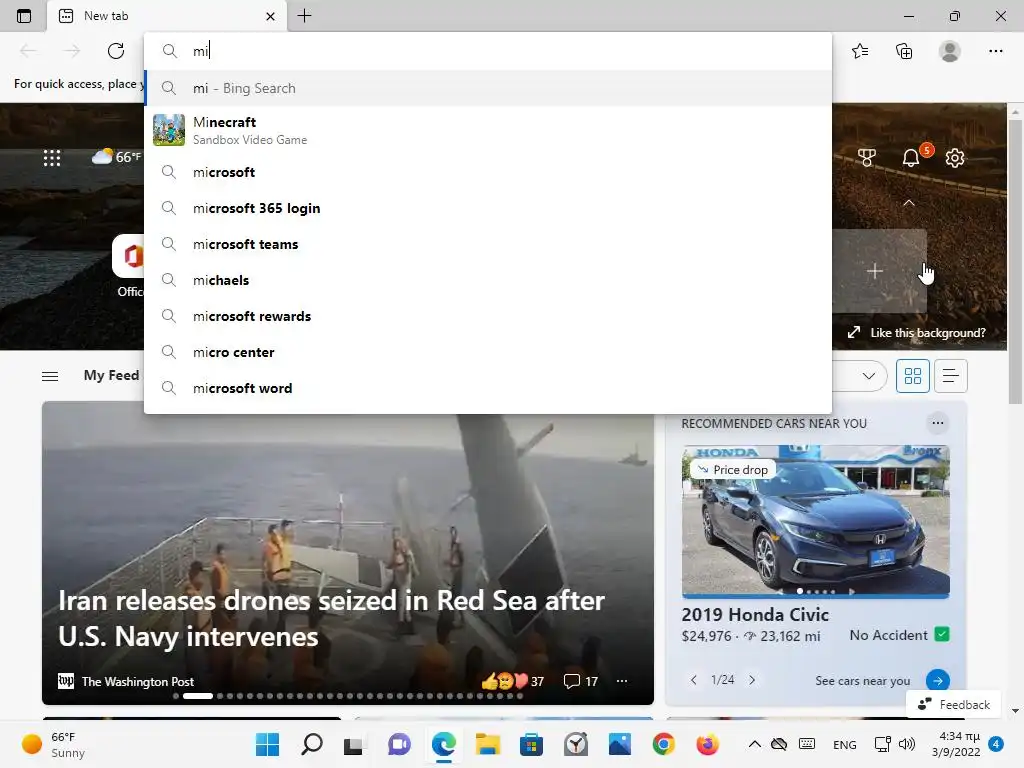Add a quick link site tile
The image size is (1024, 768).
click(x=874, y=271)
